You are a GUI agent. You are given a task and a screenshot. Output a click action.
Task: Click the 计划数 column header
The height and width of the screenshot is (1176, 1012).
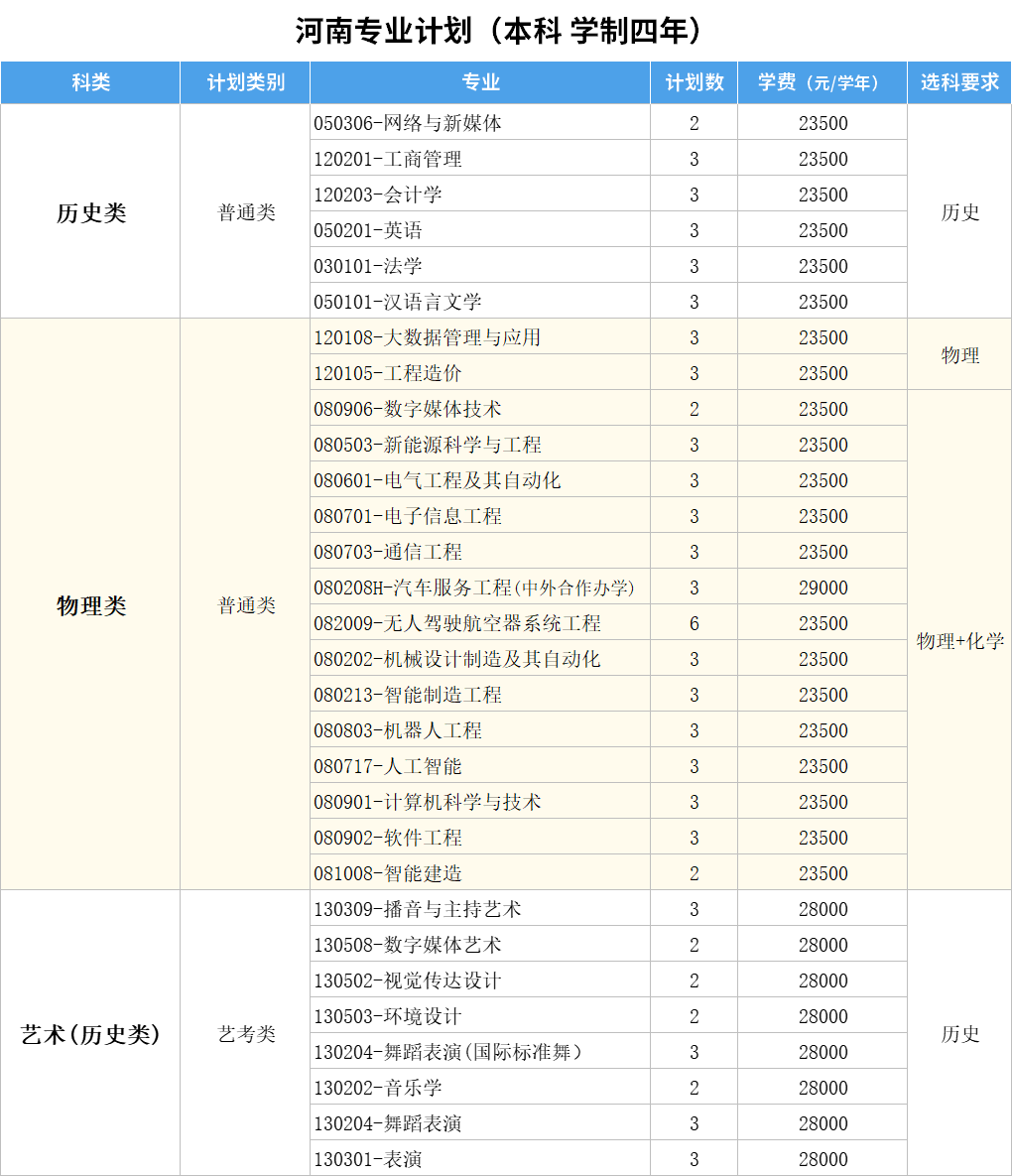694,82
